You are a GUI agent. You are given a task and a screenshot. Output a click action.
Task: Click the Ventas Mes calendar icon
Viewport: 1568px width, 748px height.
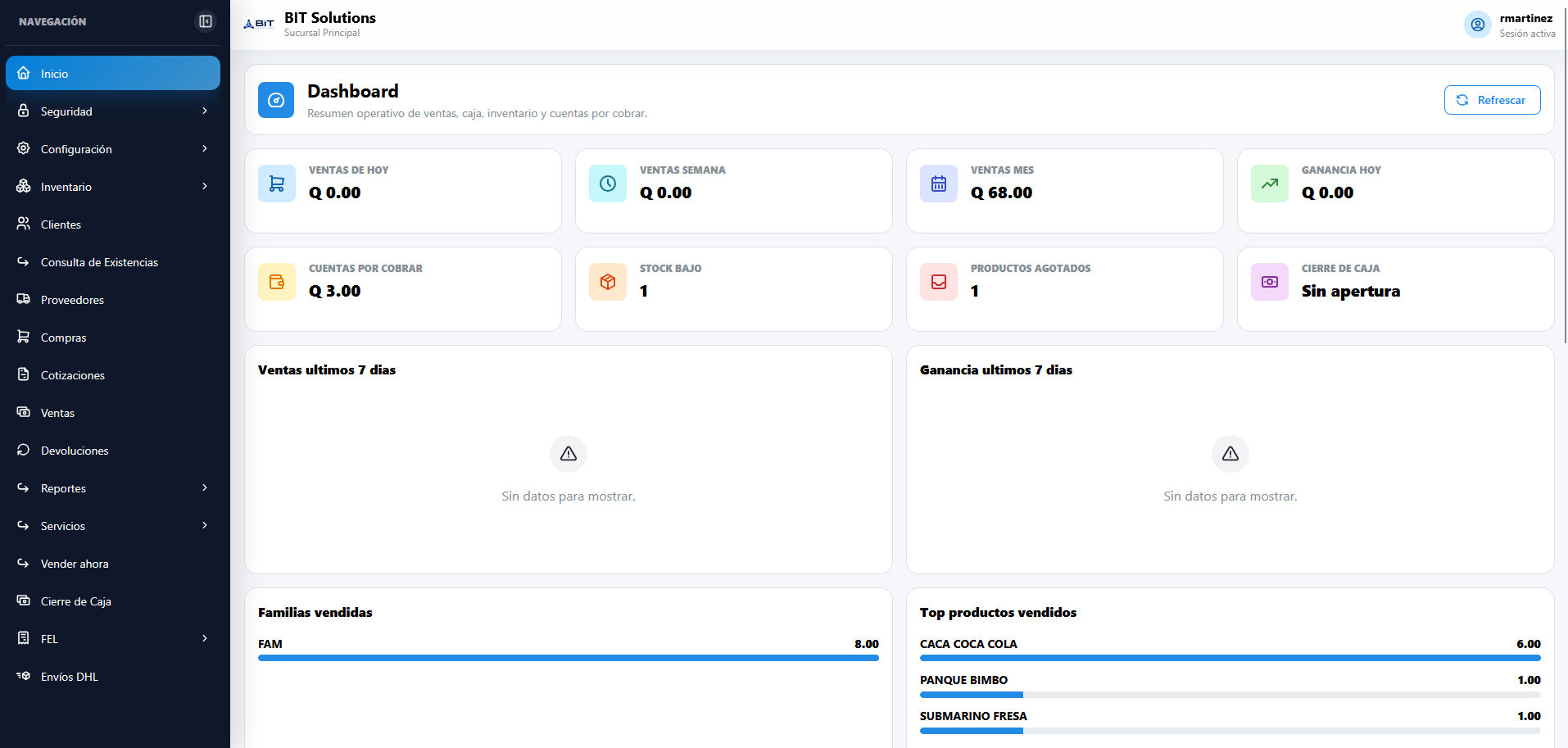point(939,184)
